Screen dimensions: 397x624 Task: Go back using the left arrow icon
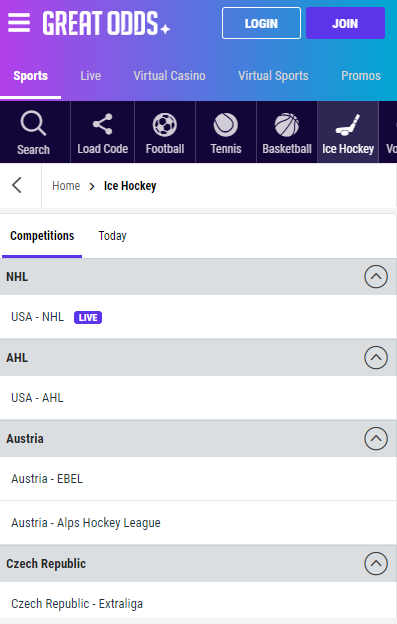click(17, 185)
